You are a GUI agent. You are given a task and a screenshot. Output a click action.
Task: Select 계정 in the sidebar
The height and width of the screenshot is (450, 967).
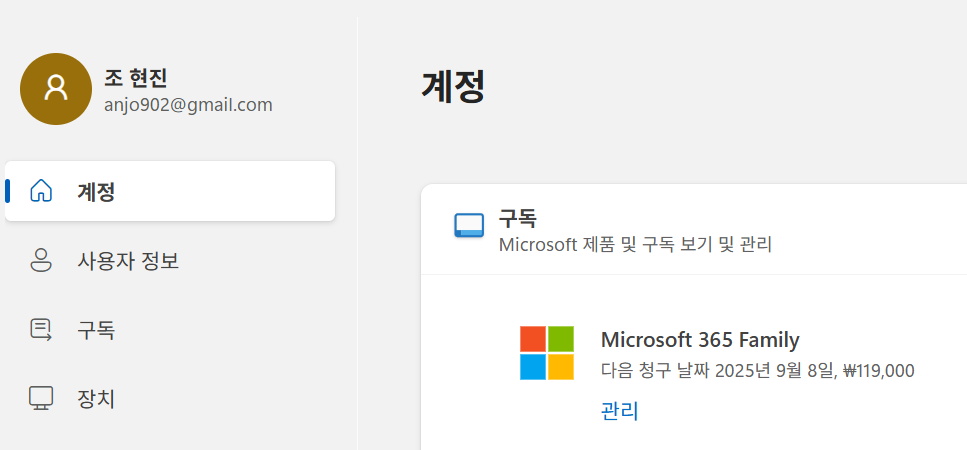(170, 191)
